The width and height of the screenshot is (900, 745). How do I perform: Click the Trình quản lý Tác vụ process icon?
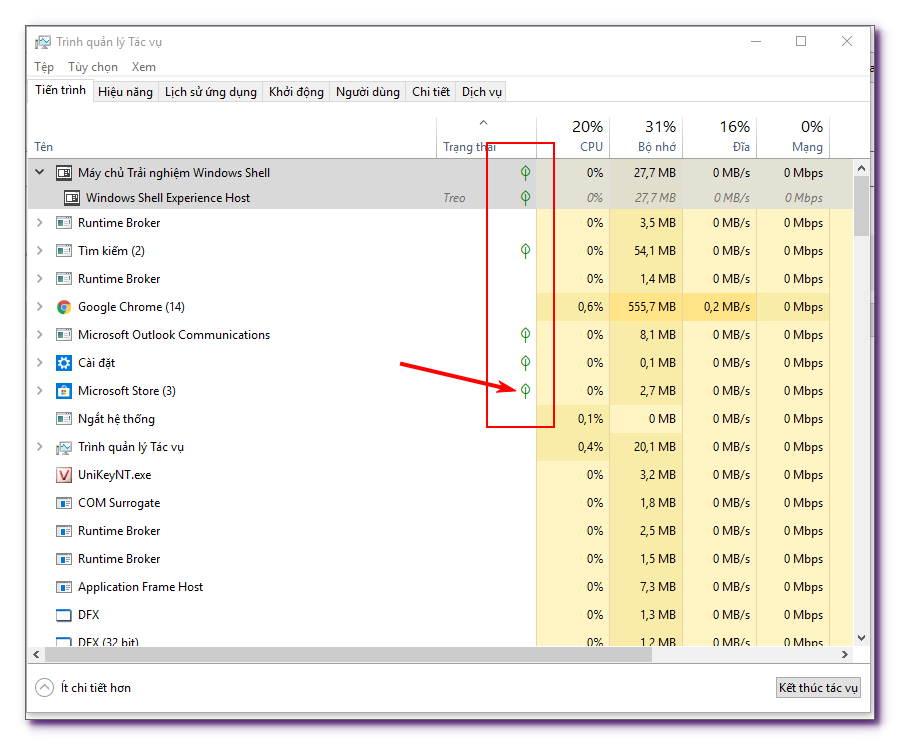pyautogui.click(x=63, y=446)
